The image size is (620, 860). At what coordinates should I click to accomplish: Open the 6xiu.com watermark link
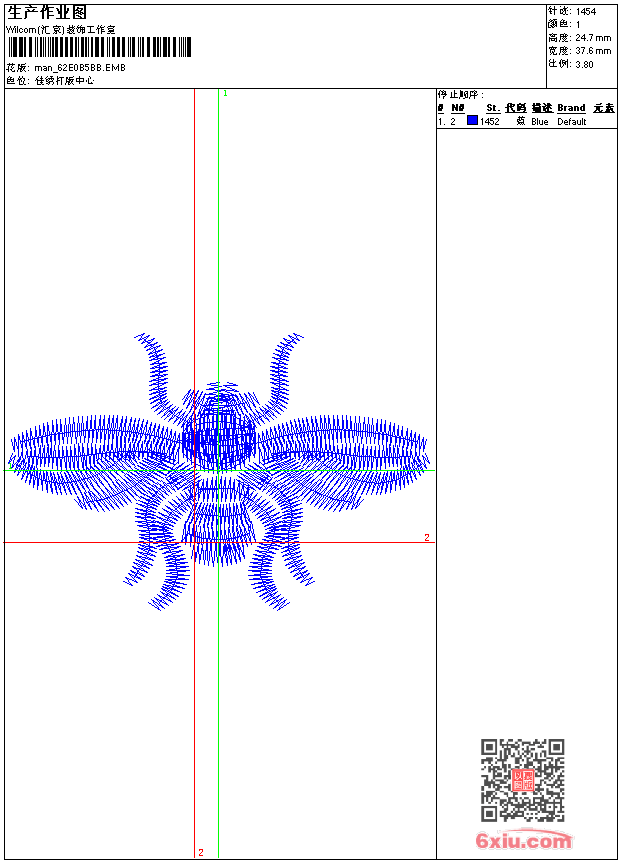click(x=524, y=841)
